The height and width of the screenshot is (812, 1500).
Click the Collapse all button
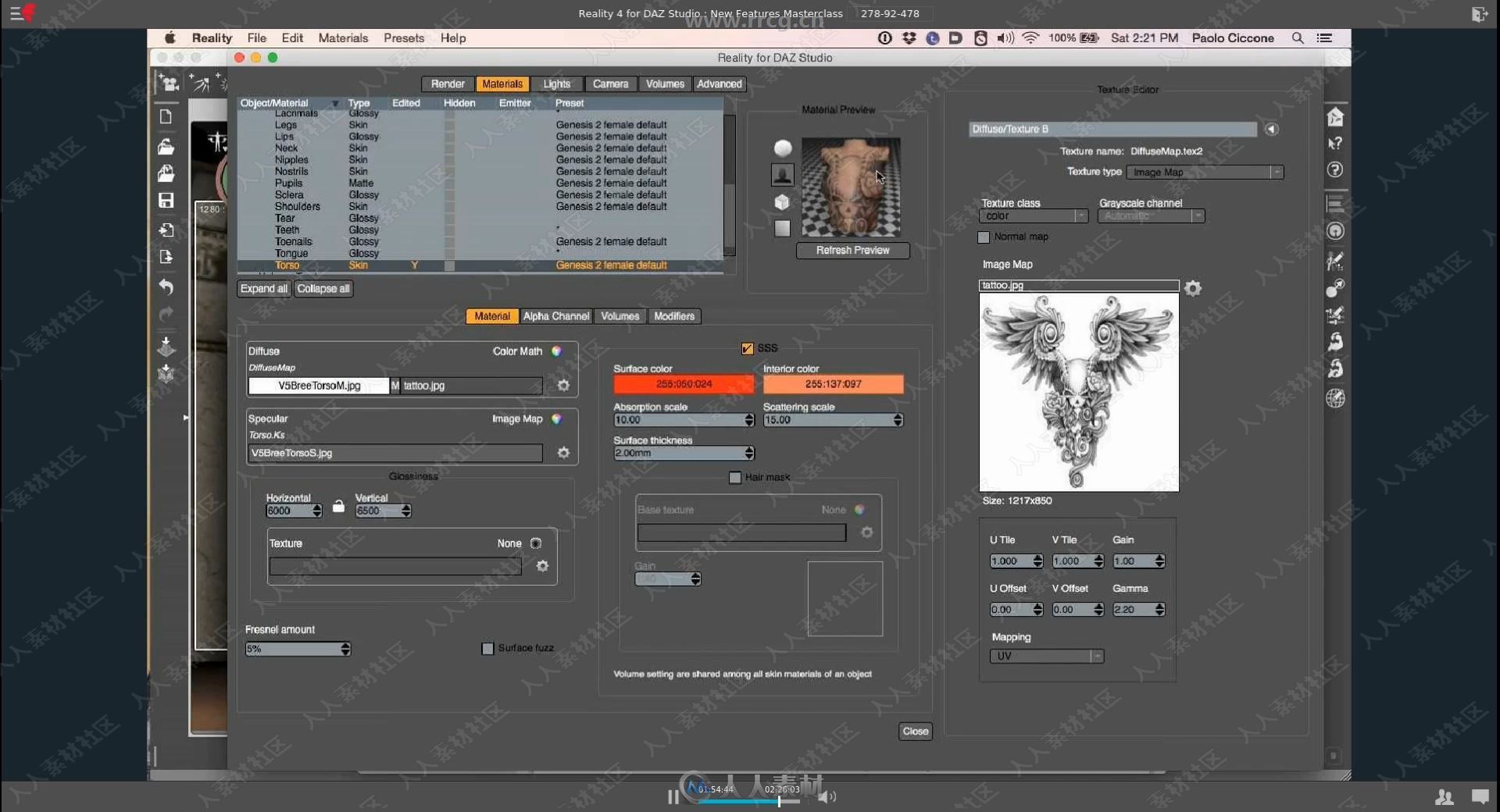(323, 289)
